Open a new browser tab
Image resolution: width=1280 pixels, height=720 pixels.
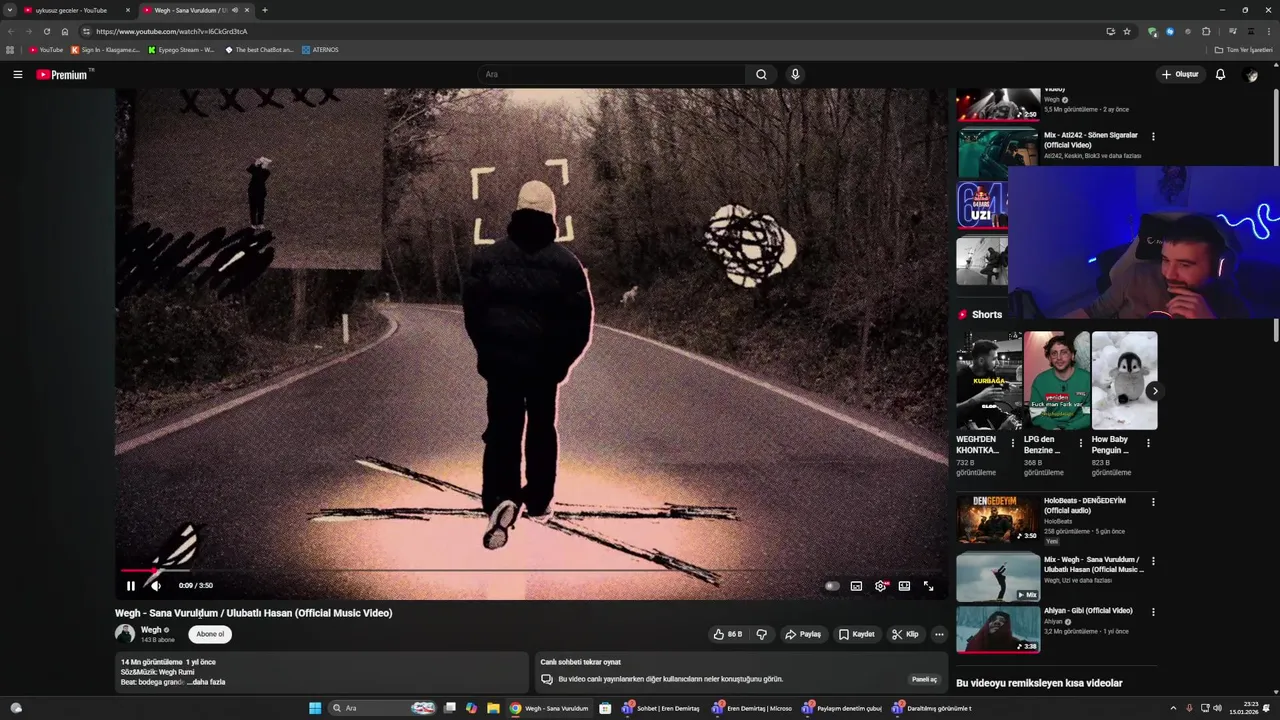pos(264,10)
